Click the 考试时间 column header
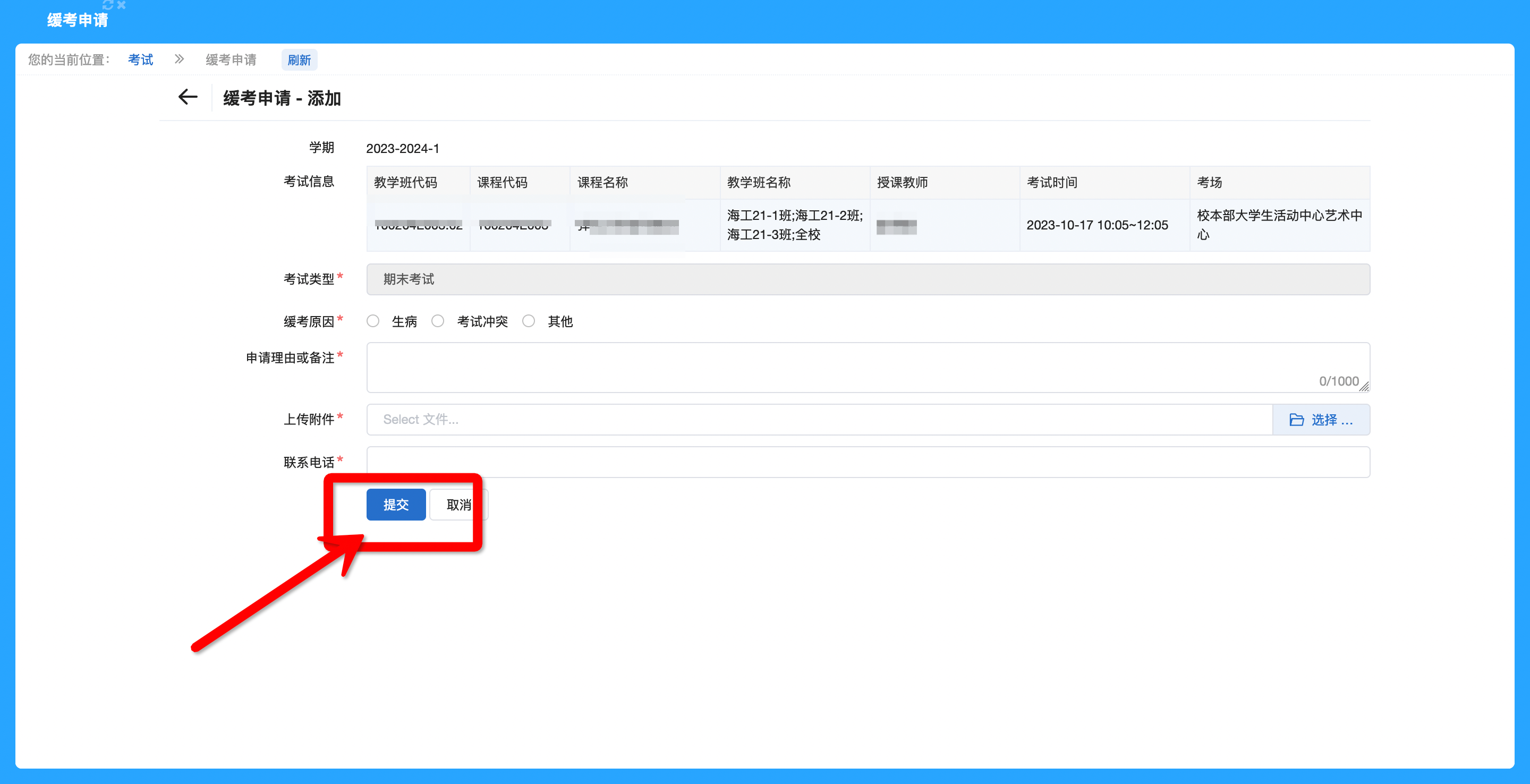 [1051, 182]
